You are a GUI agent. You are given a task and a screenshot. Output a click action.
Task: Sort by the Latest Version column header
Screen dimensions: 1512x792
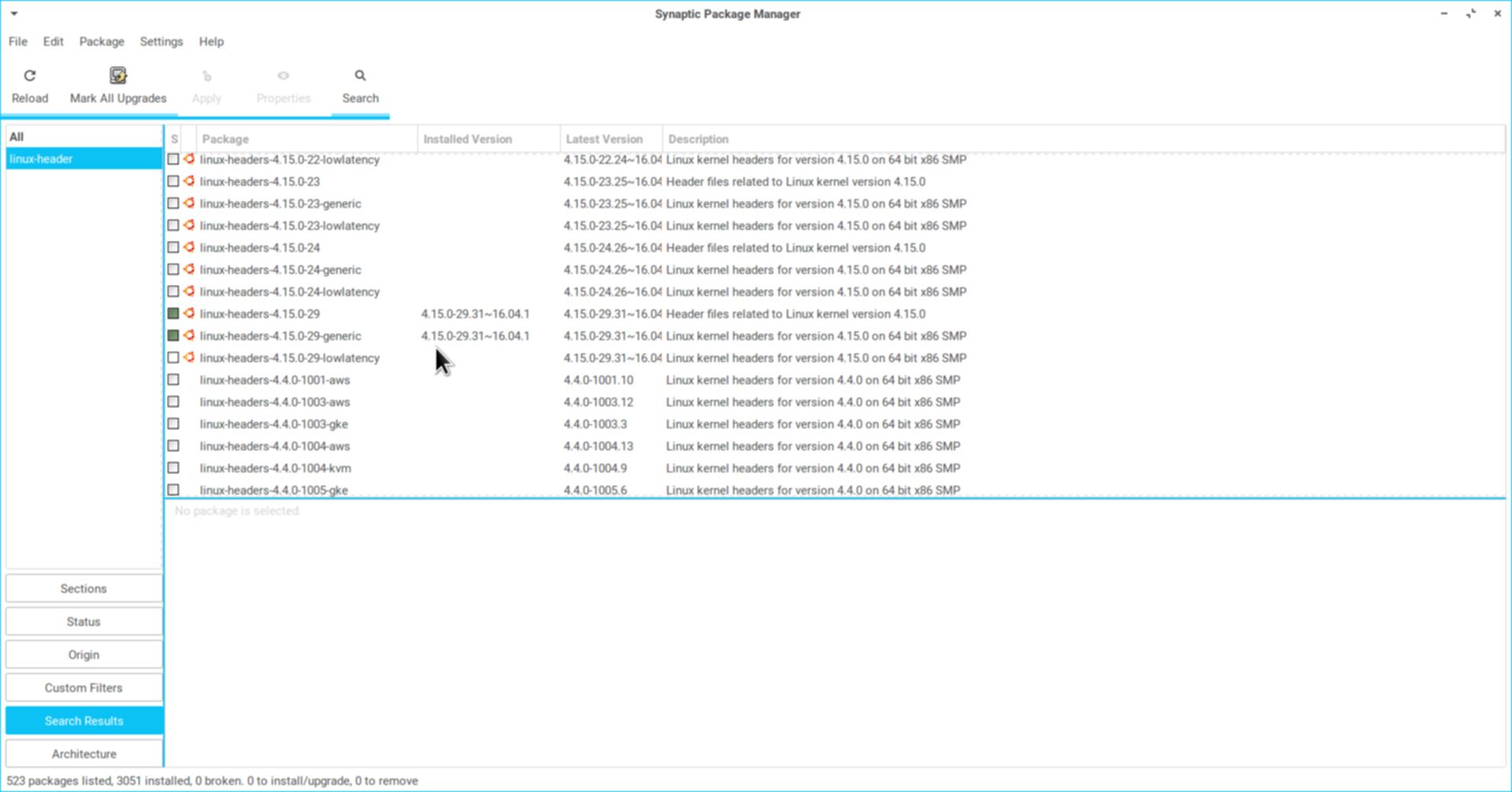click(x=612, y=139)
